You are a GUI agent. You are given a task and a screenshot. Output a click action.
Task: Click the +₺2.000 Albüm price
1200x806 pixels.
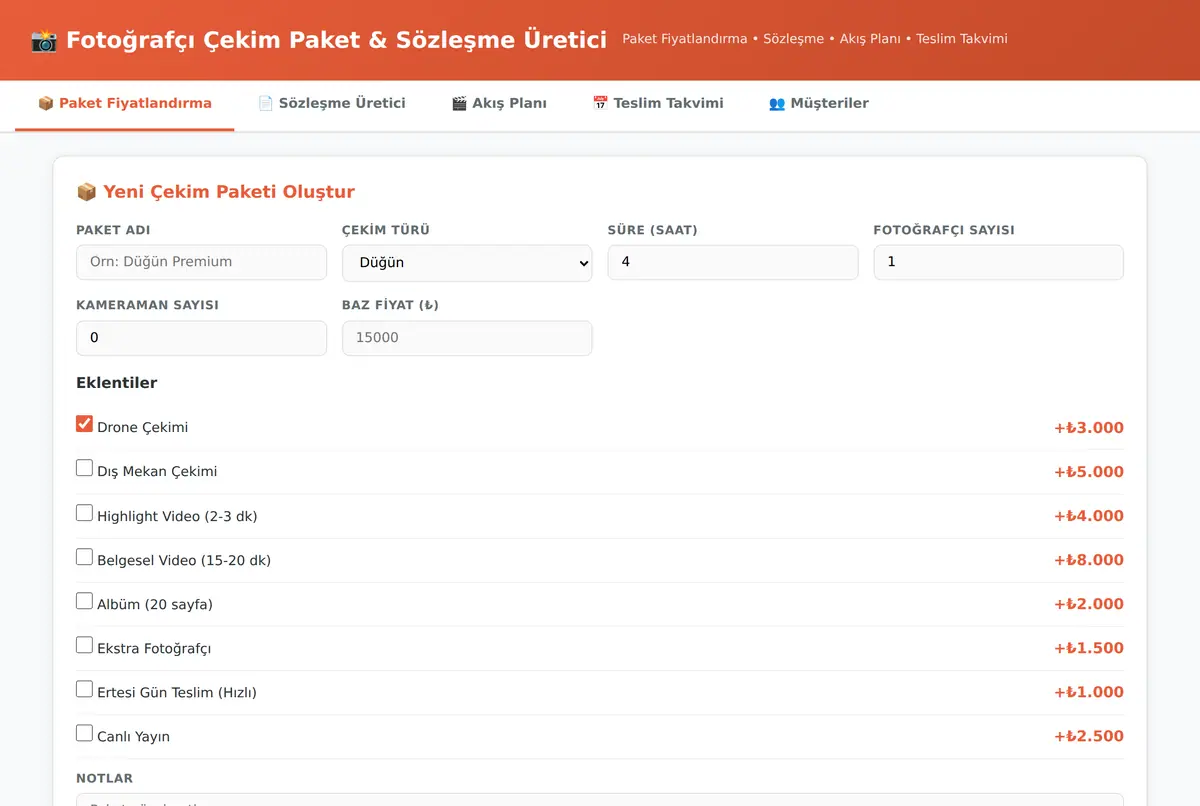click(1089, 604)
